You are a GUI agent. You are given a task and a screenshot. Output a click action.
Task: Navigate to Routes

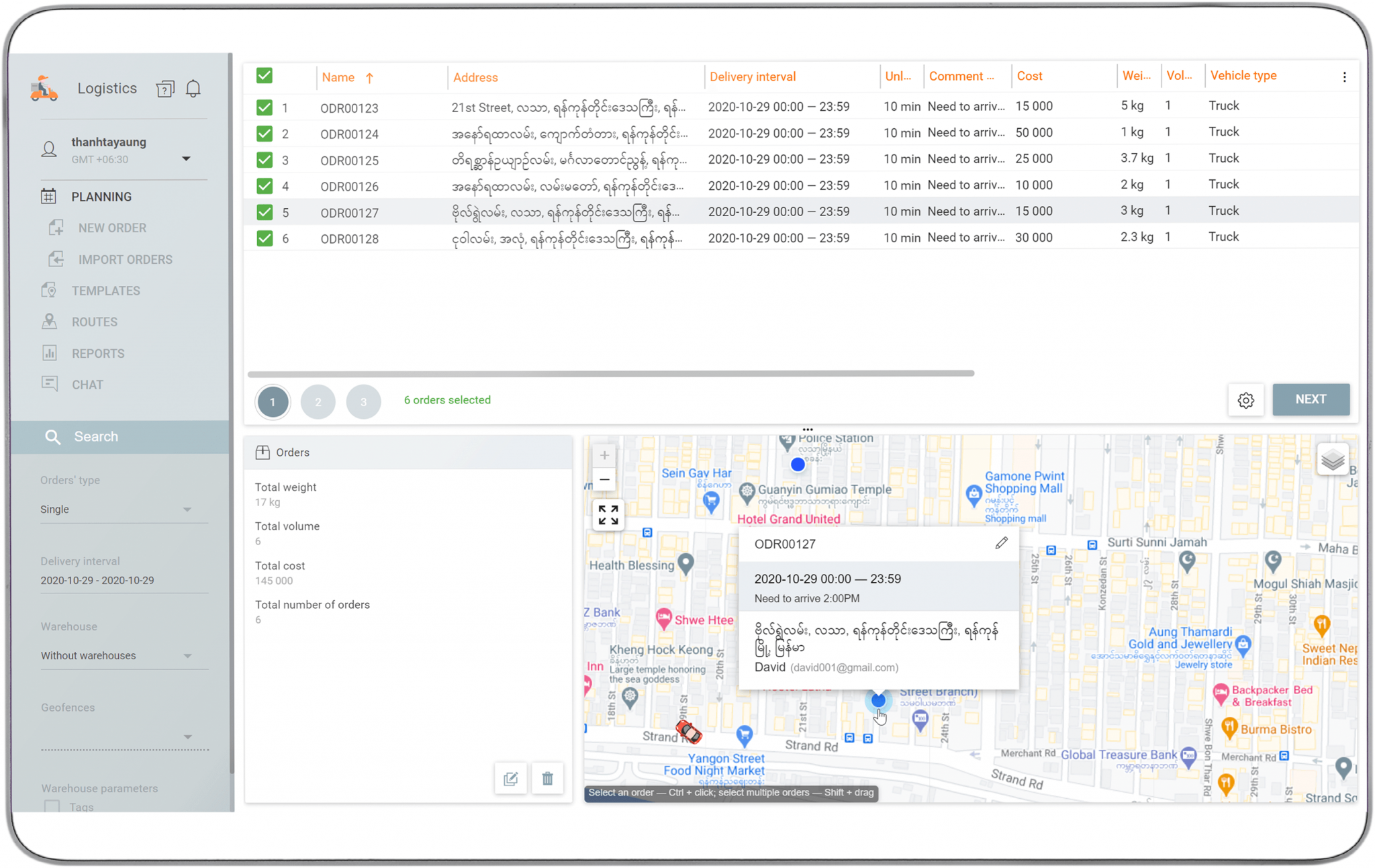pyautogui.click(x=94, y=321)
